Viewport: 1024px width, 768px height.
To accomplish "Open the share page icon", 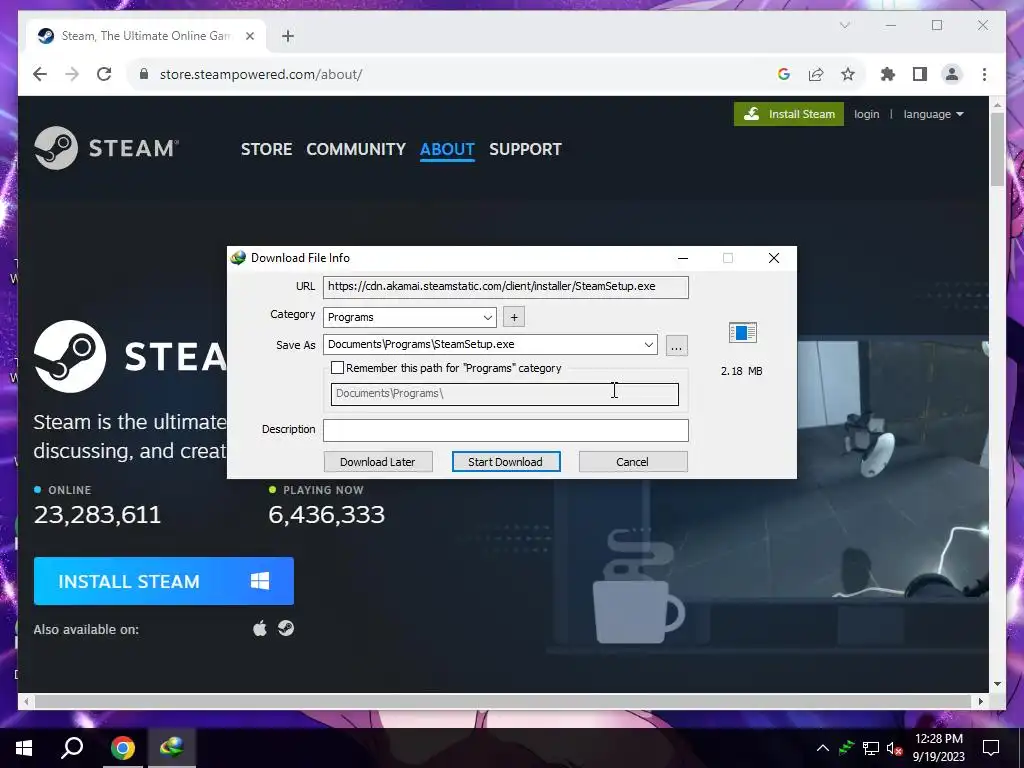I will (816, 74).
